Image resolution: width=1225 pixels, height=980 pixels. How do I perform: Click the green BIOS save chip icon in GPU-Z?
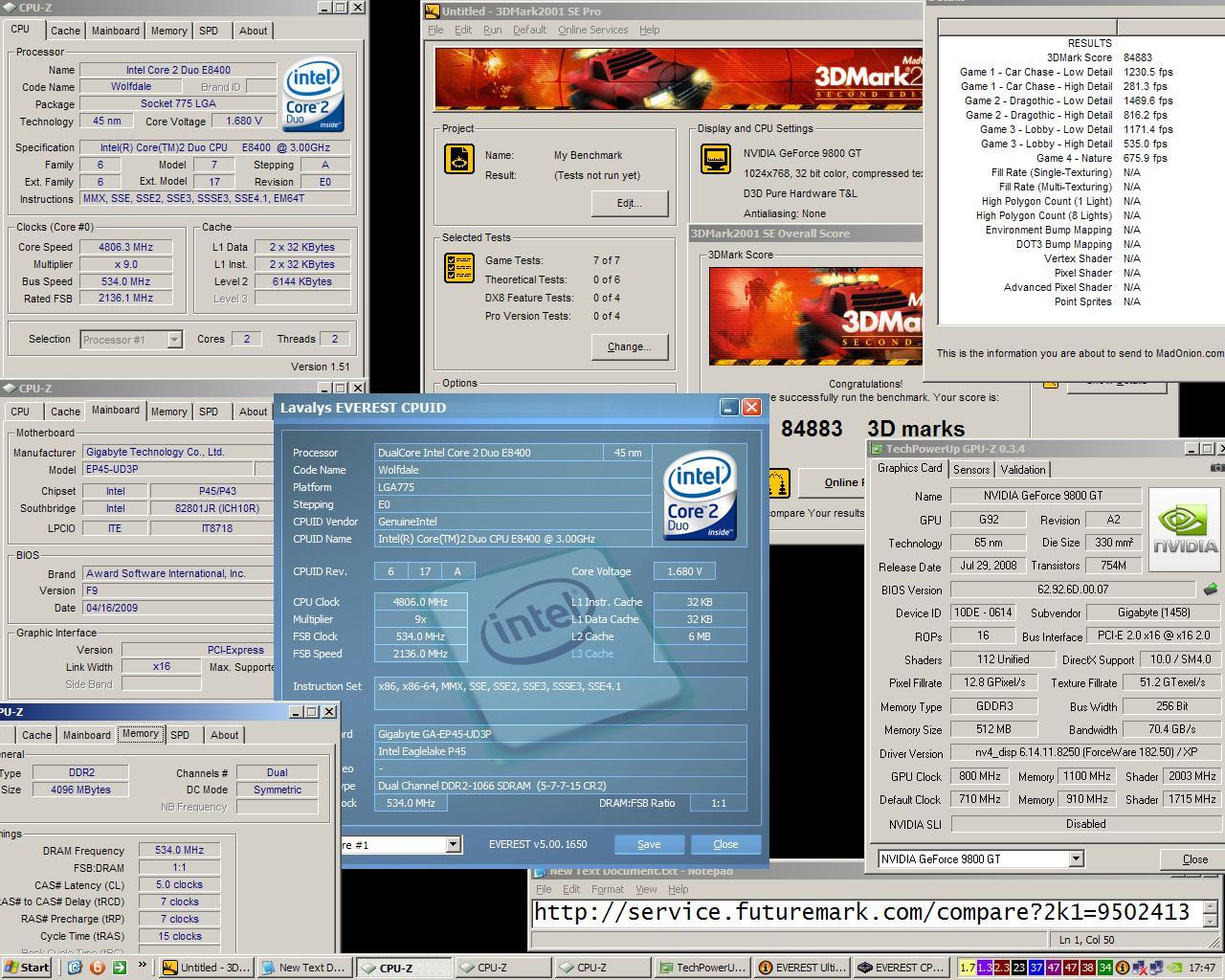(1211, 590)
